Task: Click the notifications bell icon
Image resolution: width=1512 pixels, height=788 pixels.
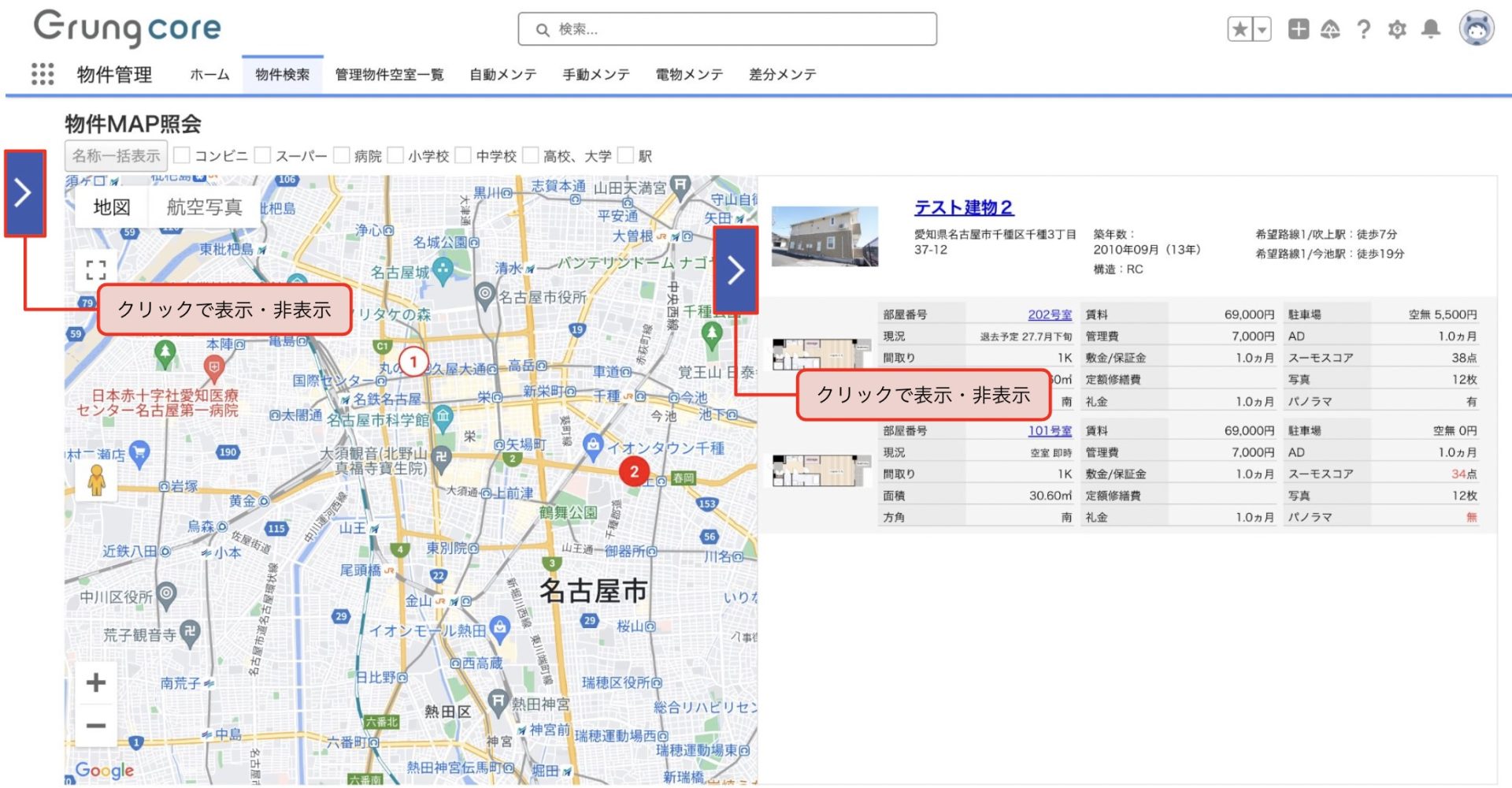Action: pyautogui.click(x=1430, y=29)
